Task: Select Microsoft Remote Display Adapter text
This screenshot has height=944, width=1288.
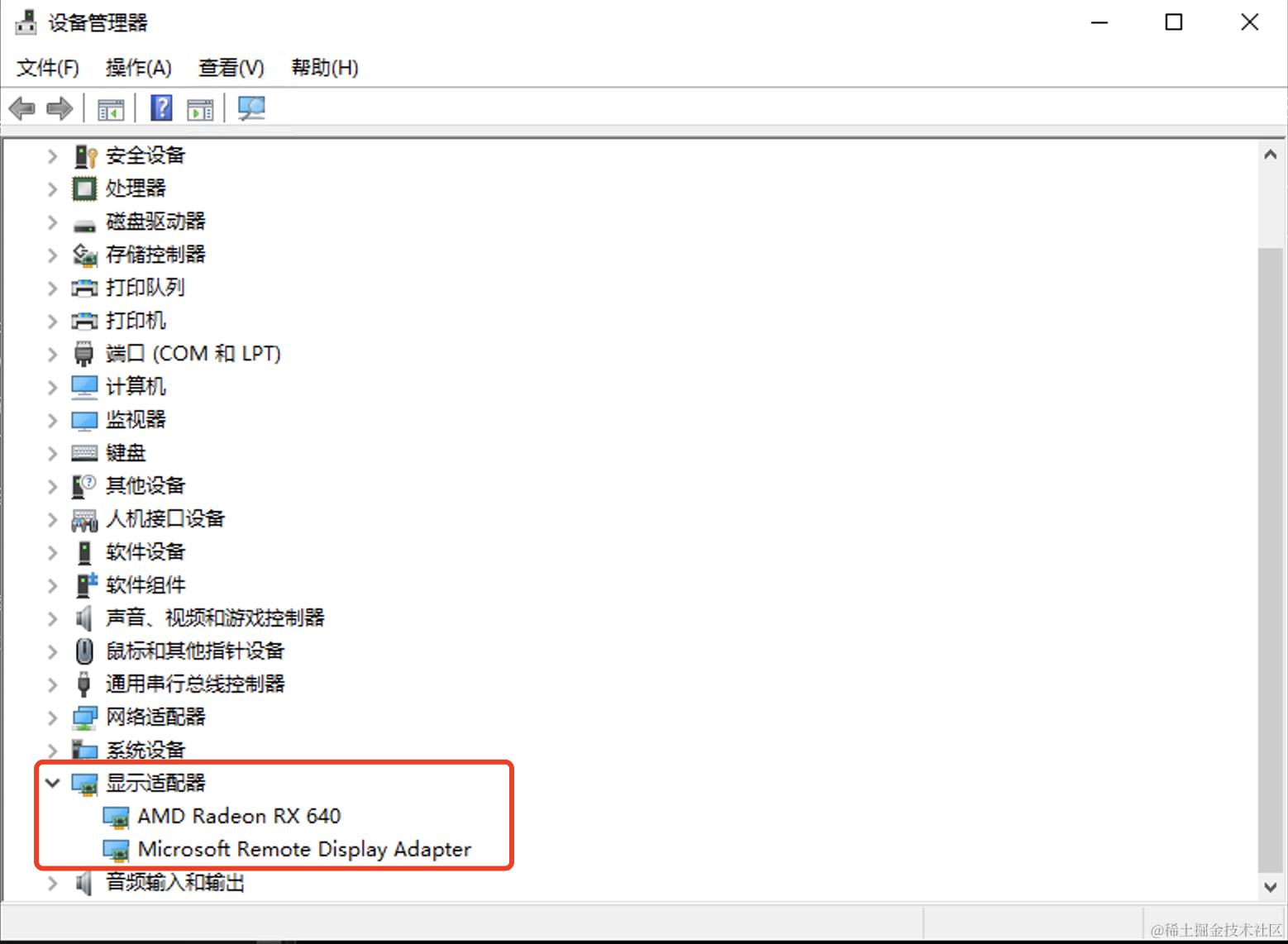Action: coord(304,849)
